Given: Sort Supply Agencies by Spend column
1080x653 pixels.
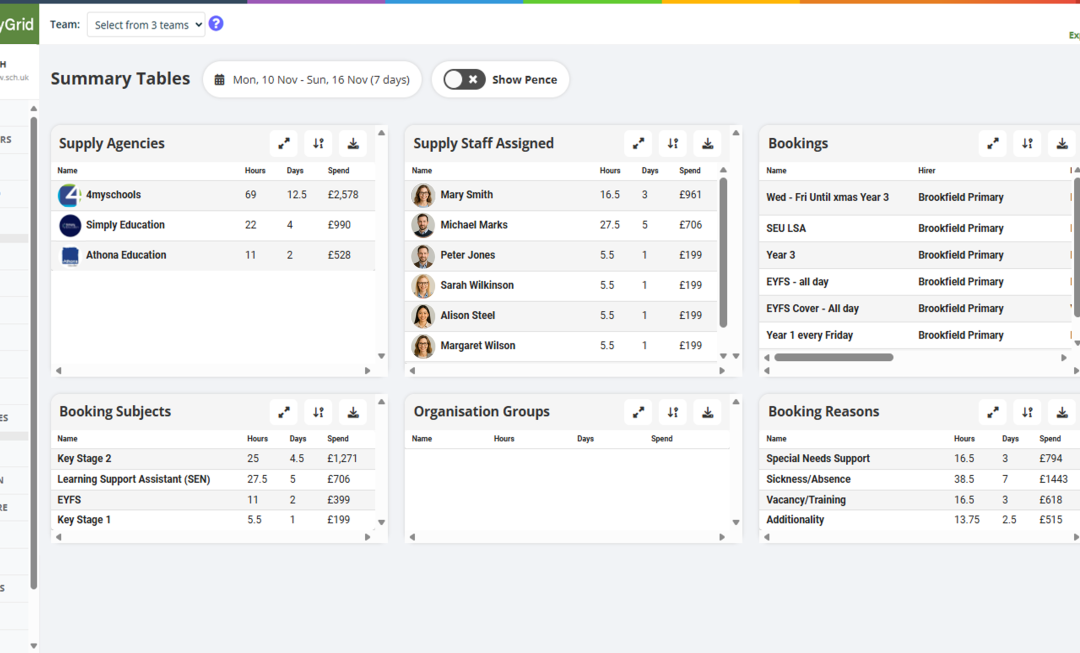Looking at the screenshot, I should pyautogui.click(x=338, y=171).
